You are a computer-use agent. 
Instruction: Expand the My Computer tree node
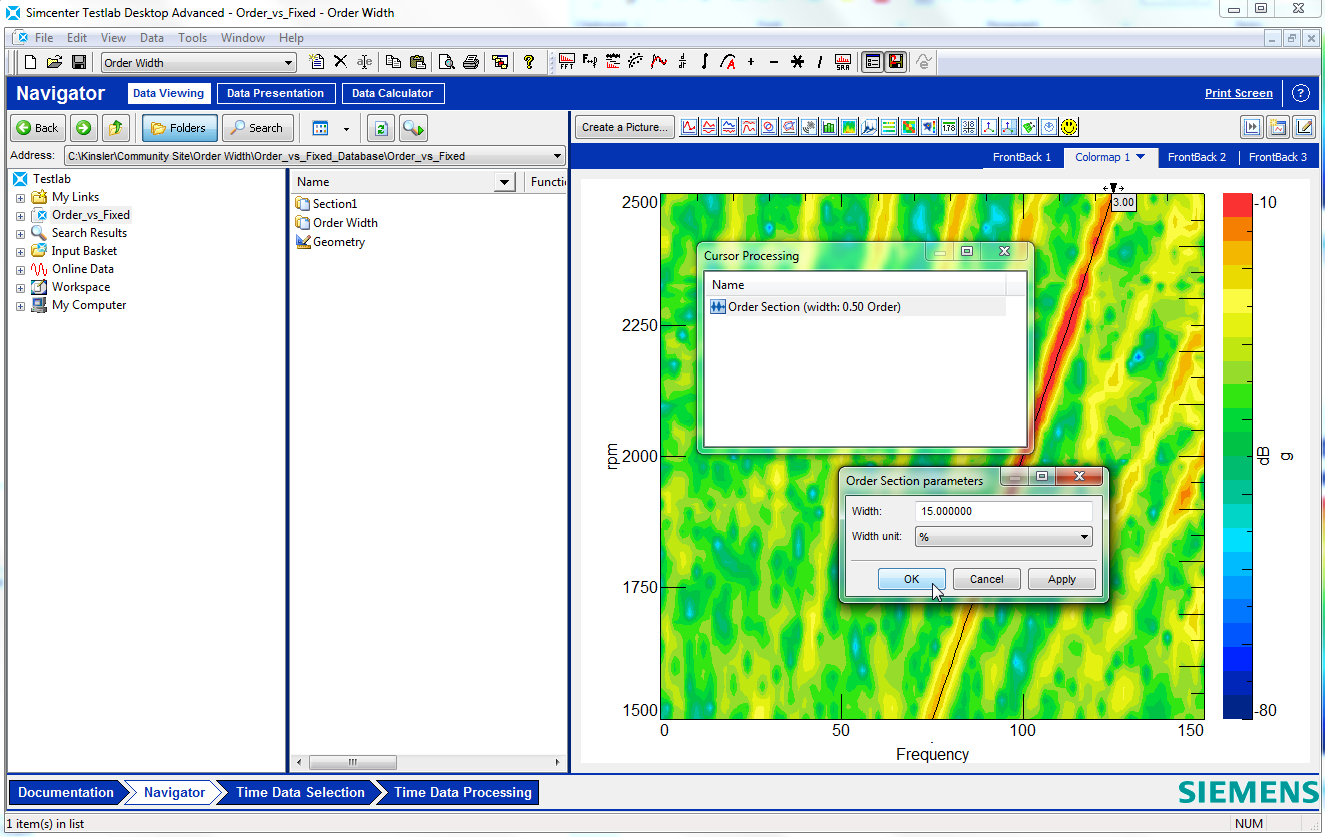point(20,306)
